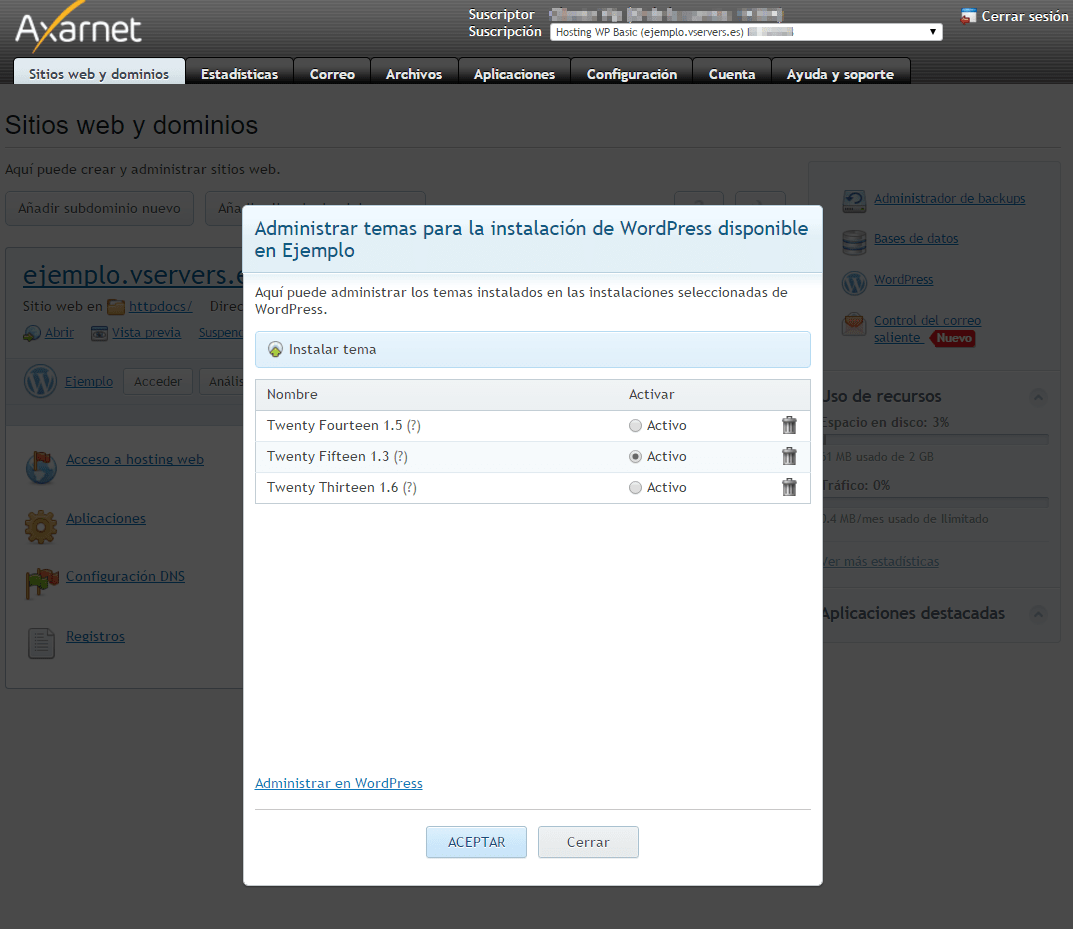Viewport: 1073px width, 929px height.
Task: Click the Instalar tema arrow icon
Action: coord(275,350)
